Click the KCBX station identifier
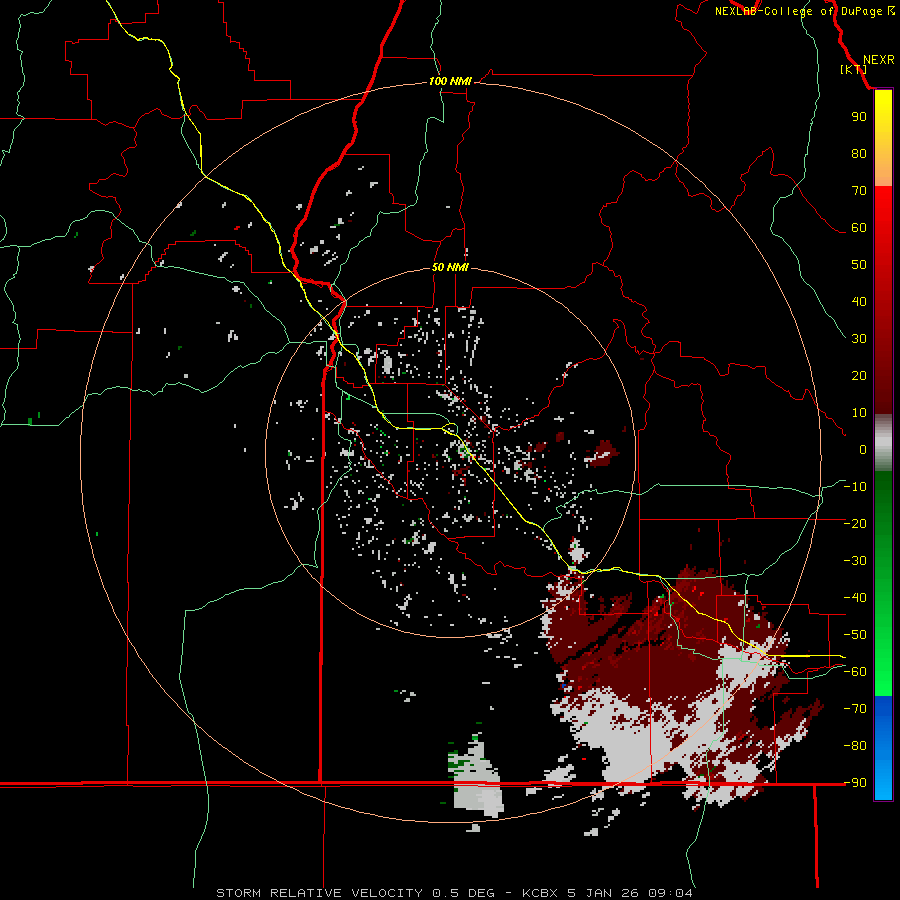The height and width of the screenshot is (900, 900). [541, 893]
